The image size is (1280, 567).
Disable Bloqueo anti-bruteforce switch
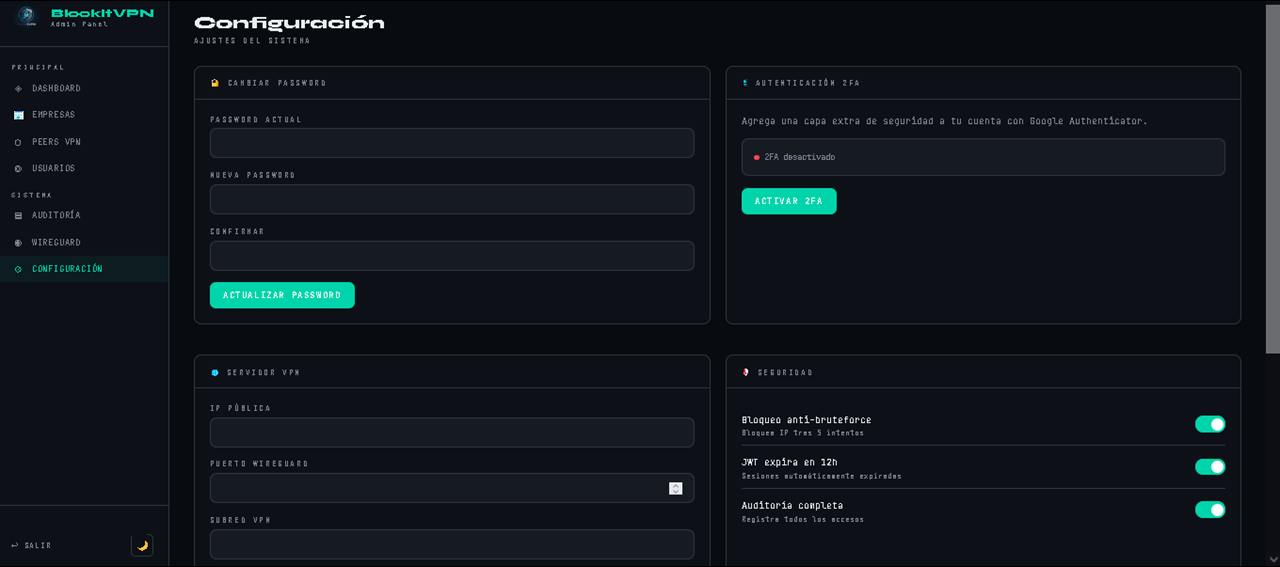[x=1210, y=424]
